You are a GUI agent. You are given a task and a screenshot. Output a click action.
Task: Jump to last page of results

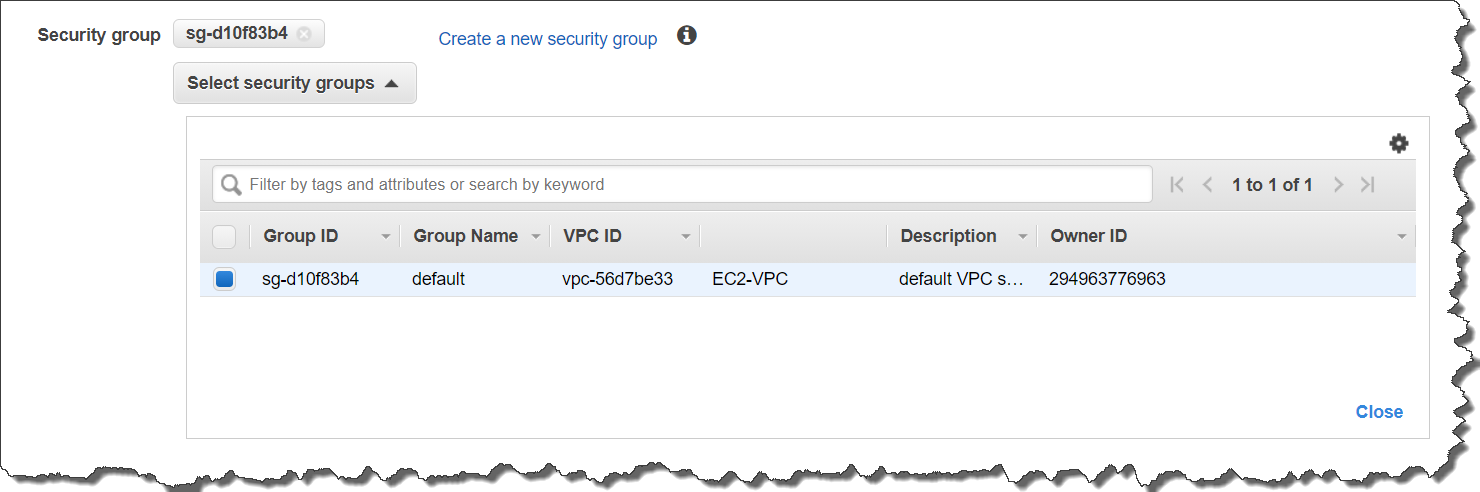(1368, 185)
